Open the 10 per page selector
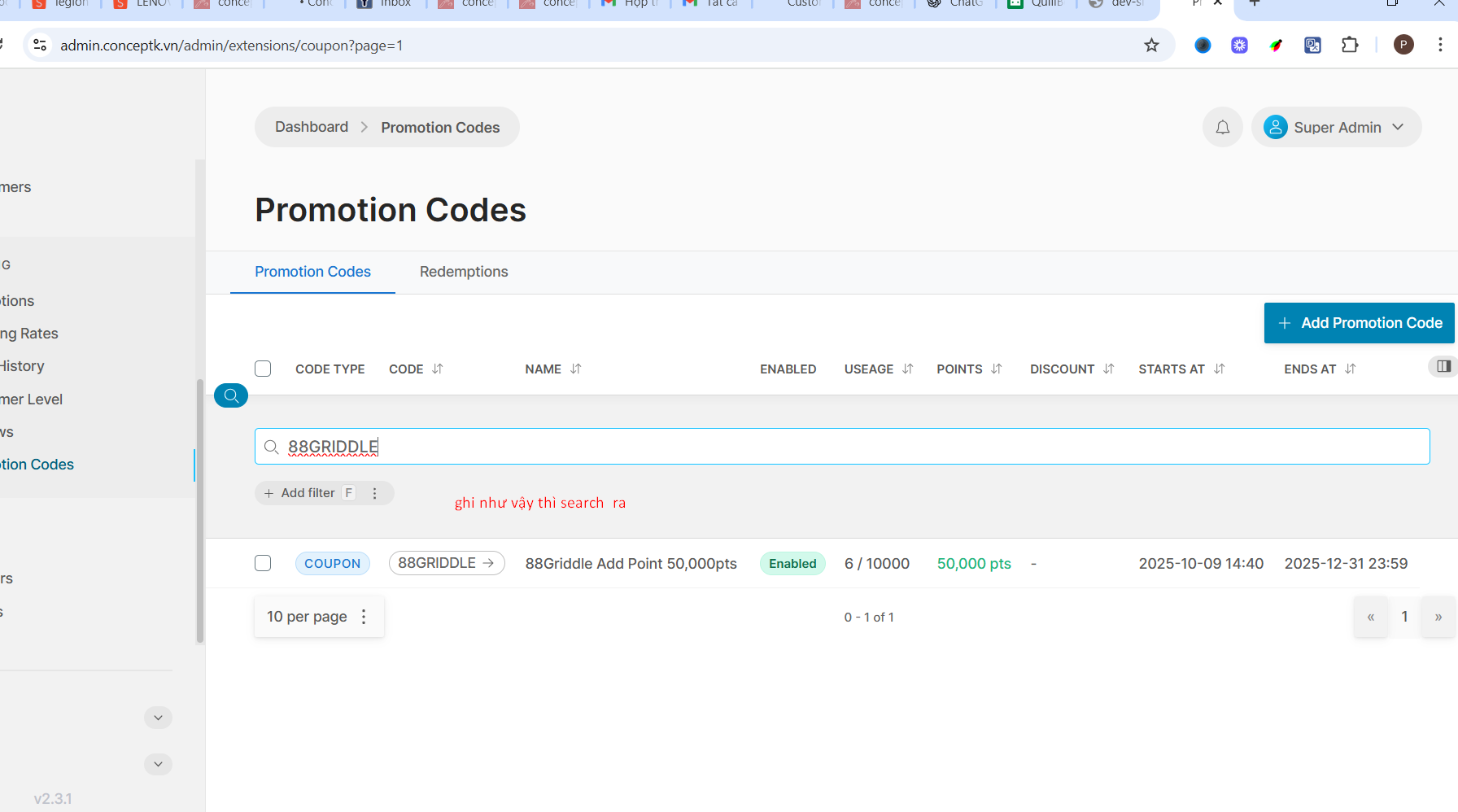The width and height of the screenshot is (1458, 812). (x=318, y=617)
